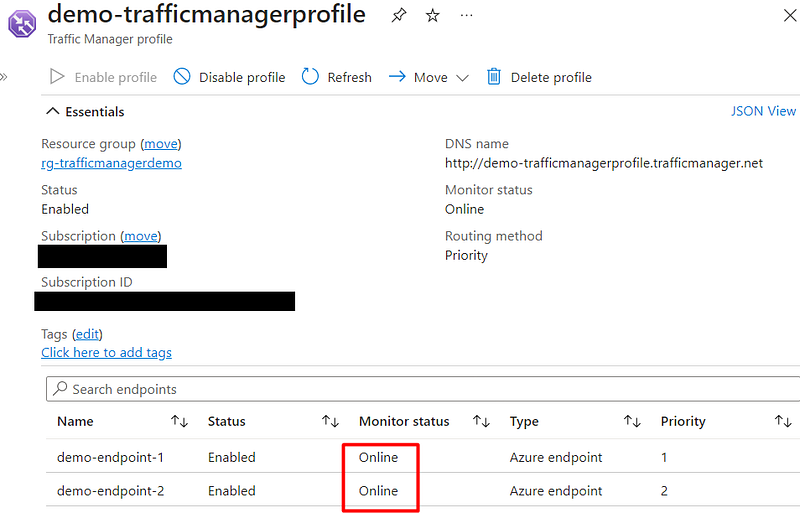Sort endpoints by Status column arrows
The height and width of the screenshot is (517, 800).
tap(331, 421)
